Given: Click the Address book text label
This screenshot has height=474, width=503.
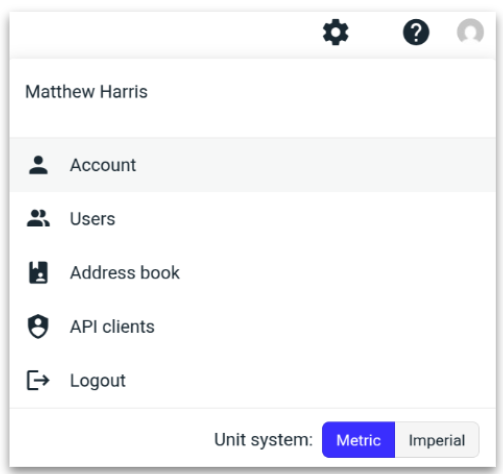Looking at the screenshot, I should click(125, 273).
